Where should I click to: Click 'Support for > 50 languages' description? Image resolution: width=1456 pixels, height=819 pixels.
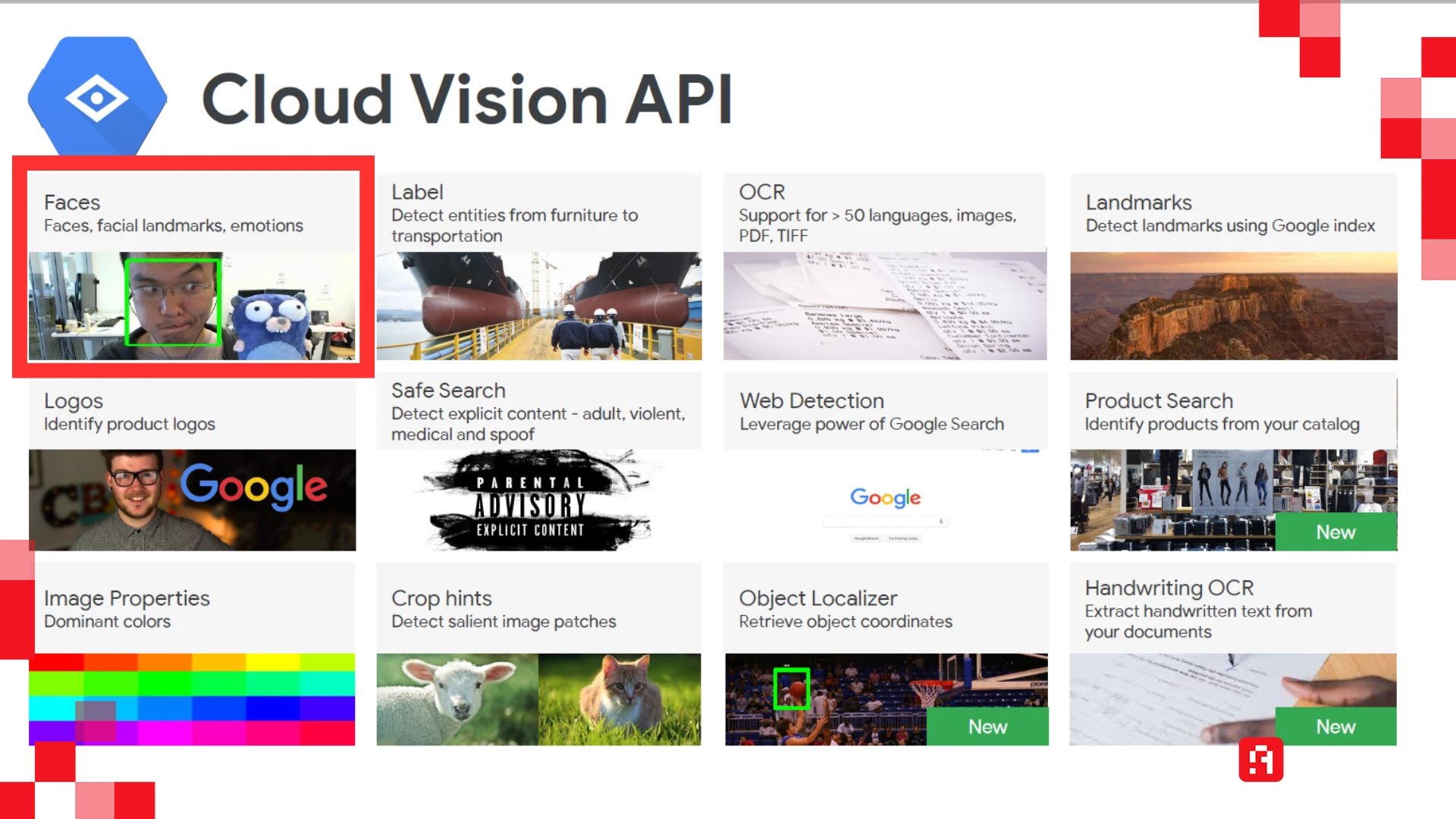[x=877, y=226]
